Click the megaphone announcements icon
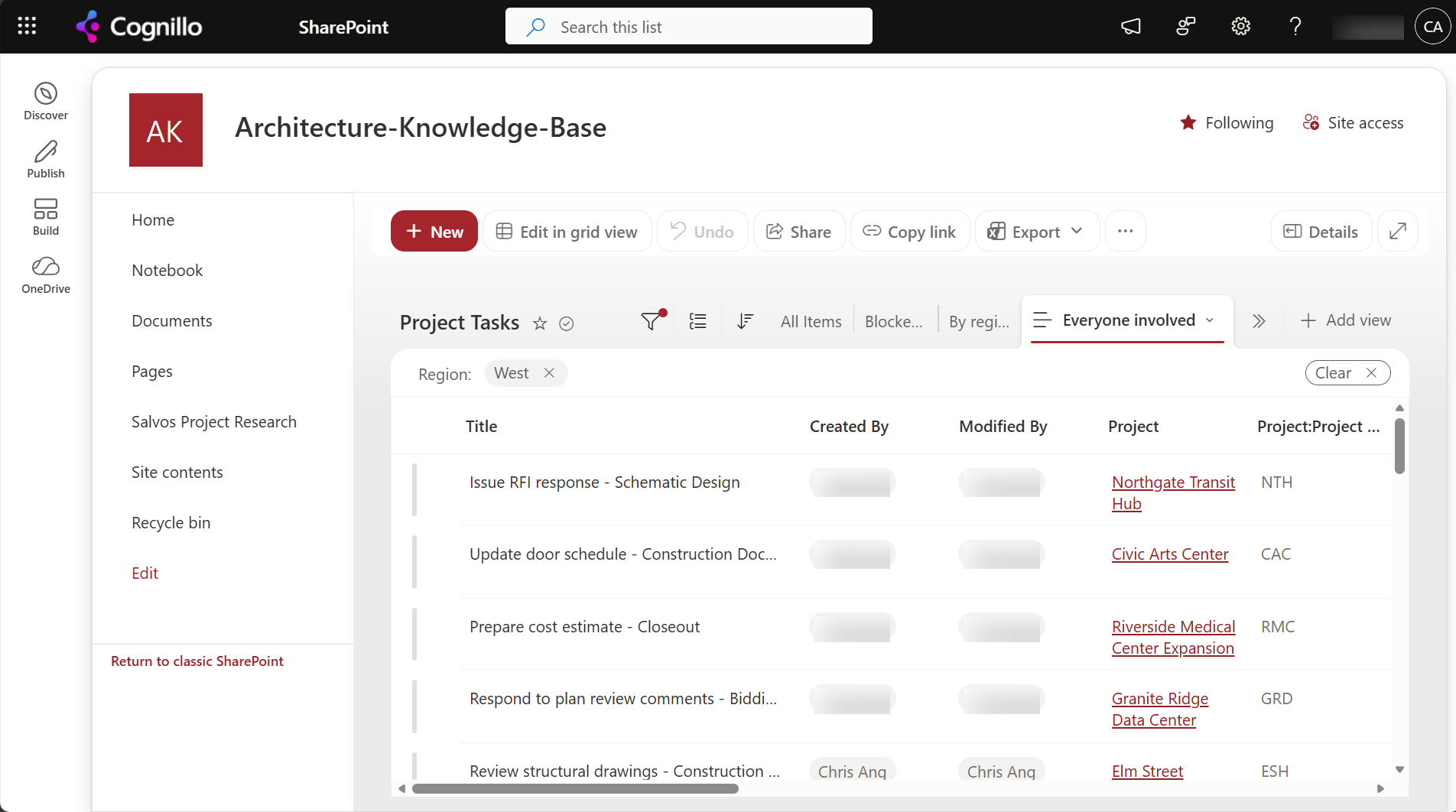The width and height of the screenshot is (1456, 812). click(x=1131, y=27)
